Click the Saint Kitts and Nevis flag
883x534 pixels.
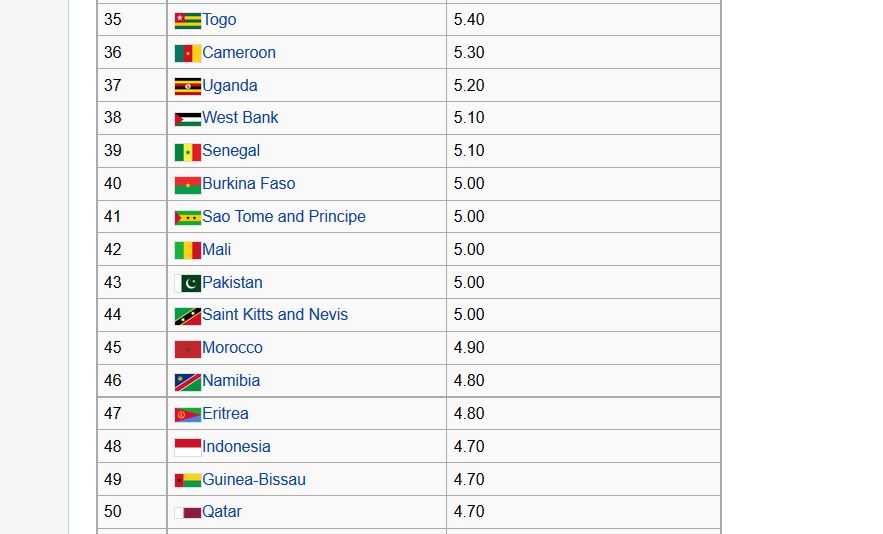(x=187, y=315)
